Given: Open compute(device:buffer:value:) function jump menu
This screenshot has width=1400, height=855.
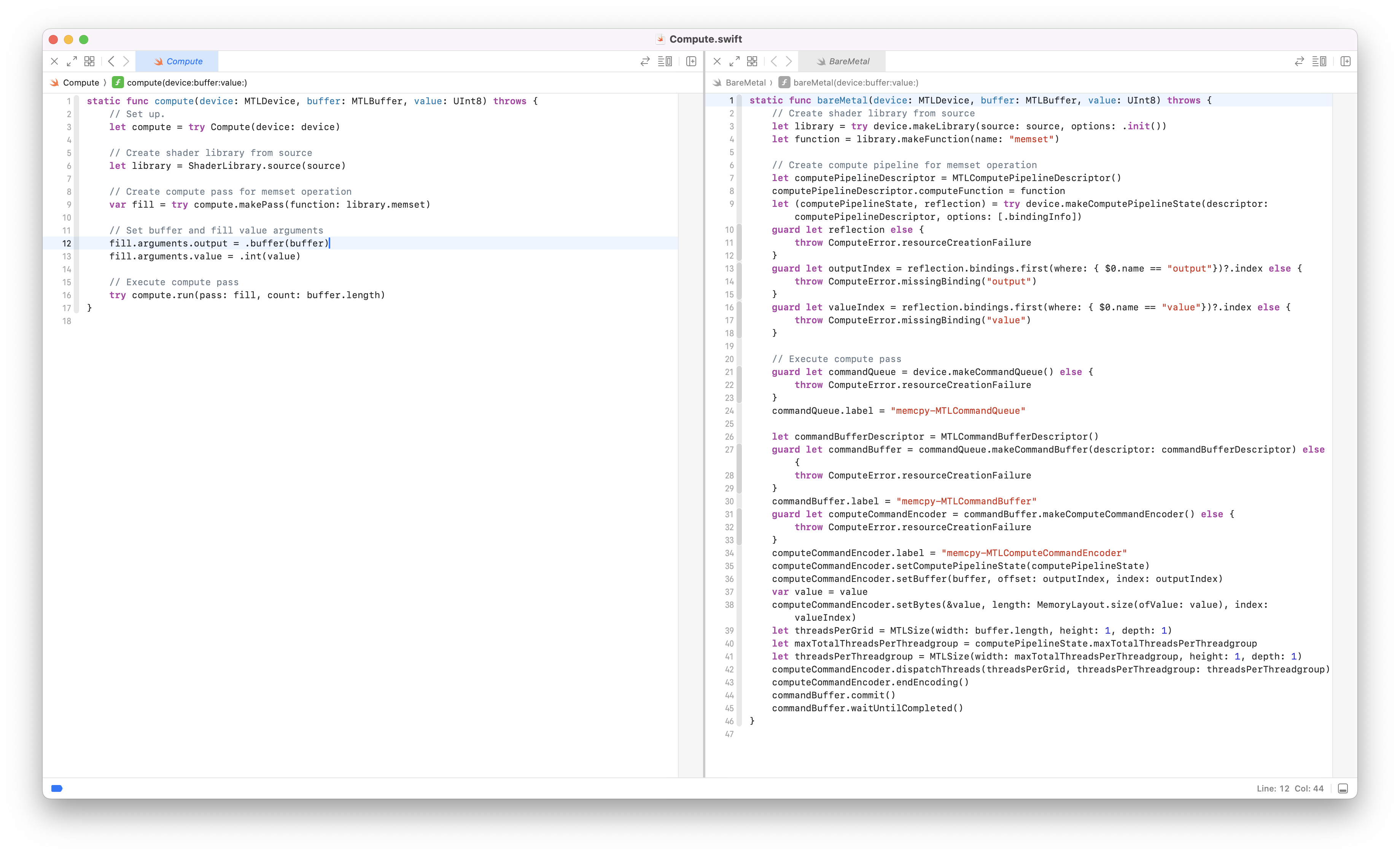Looking at the screenshot, I should (186, 83).
